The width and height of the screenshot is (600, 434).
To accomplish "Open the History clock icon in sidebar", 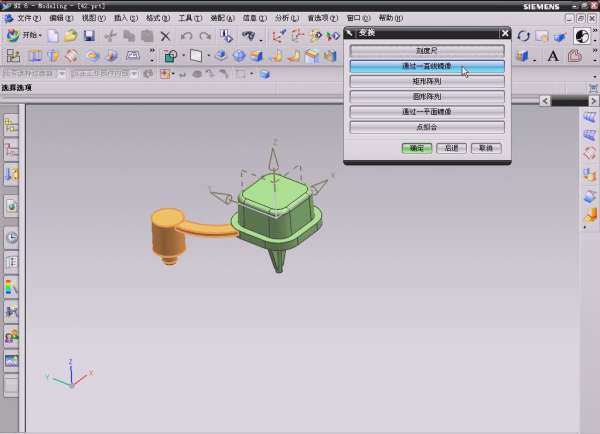I will coord(12,238).
